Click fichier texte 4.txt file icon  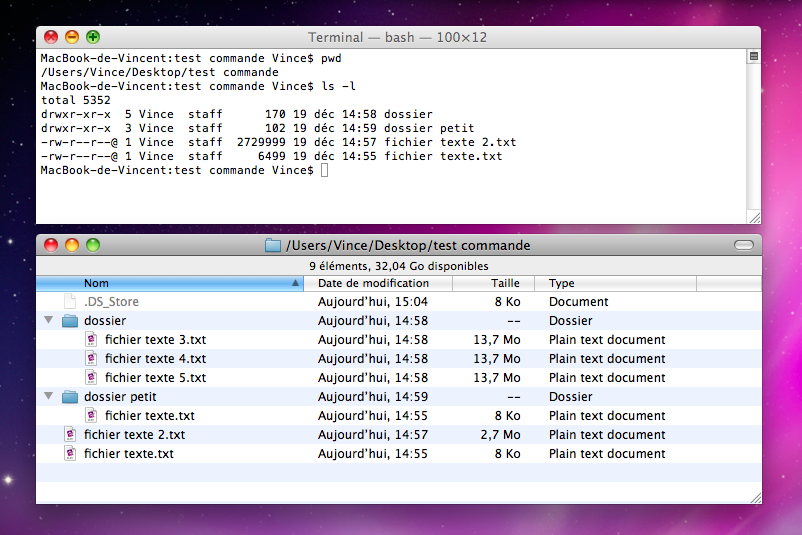[x=91, y=359]
